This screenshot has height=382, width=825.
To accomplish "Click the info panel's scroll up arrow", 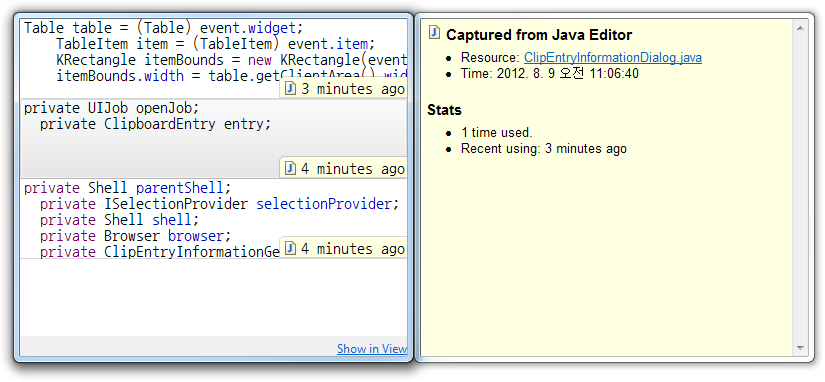I will point(800,28).
